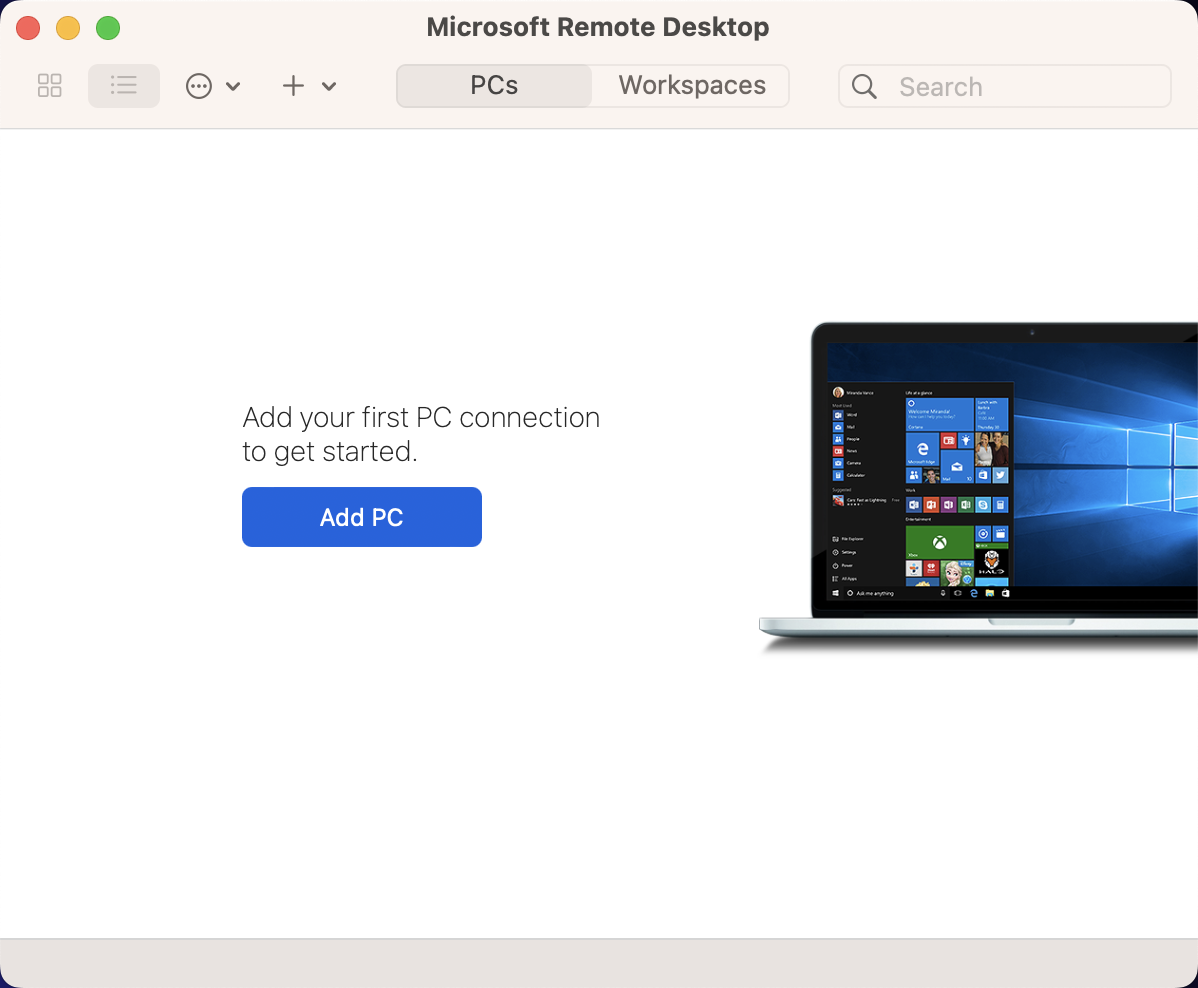This screenshot has height=988, width=1198.
Task: Switch to list view layout
Action: click(x=124, y=86)
